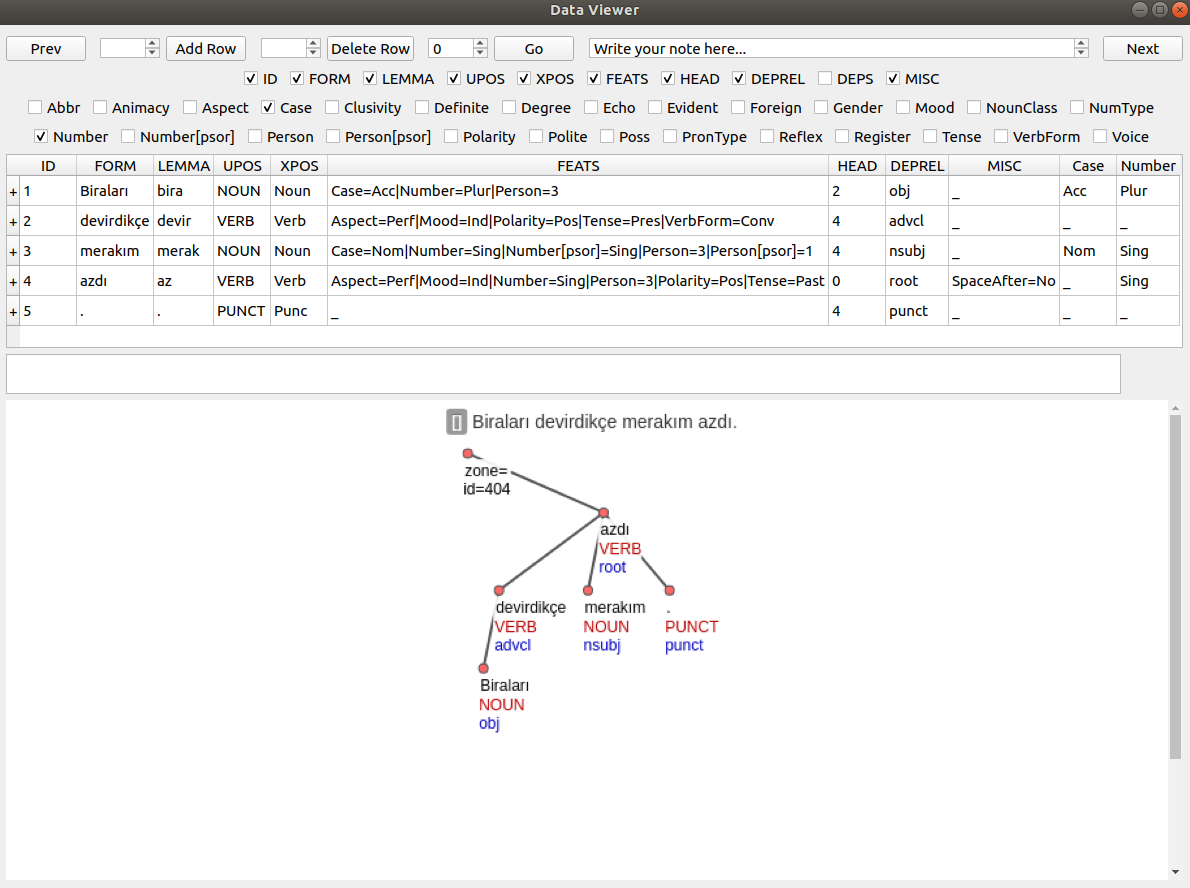Enable the DEPS column checkbox
1190x888 pixels.
point(825,79)
